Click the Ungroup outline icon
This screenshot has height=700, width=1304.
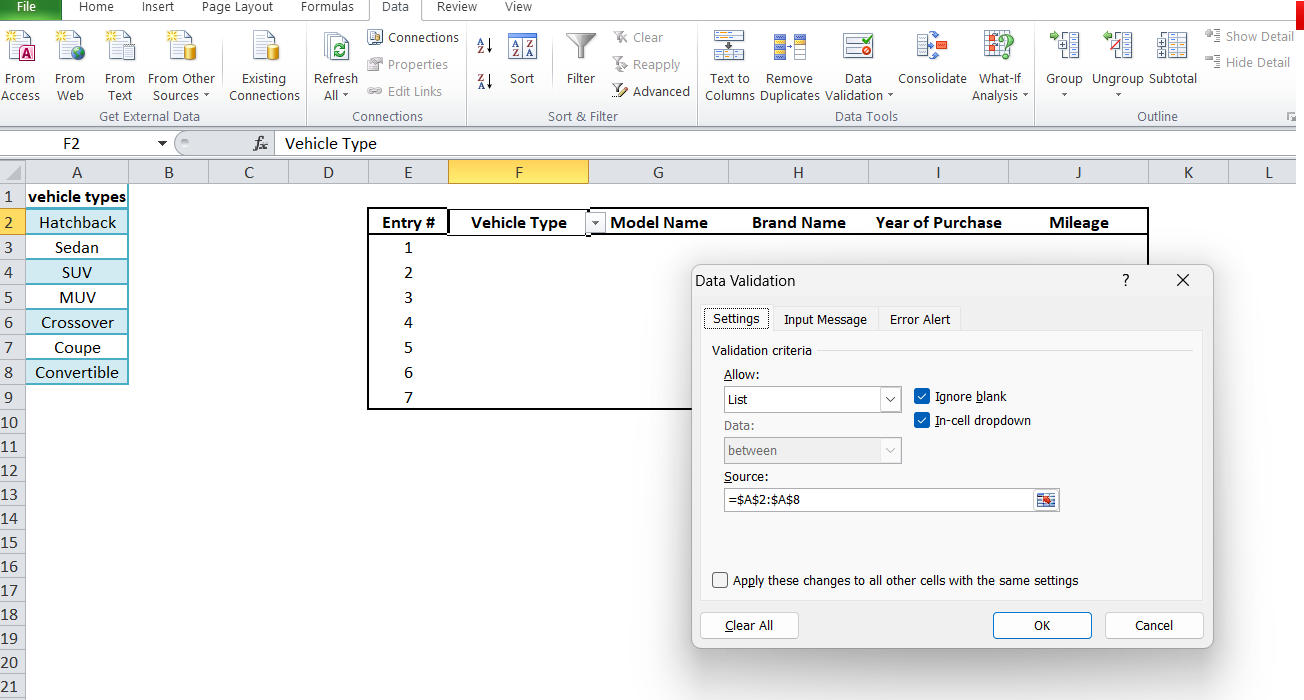[x=1117, y=47]
